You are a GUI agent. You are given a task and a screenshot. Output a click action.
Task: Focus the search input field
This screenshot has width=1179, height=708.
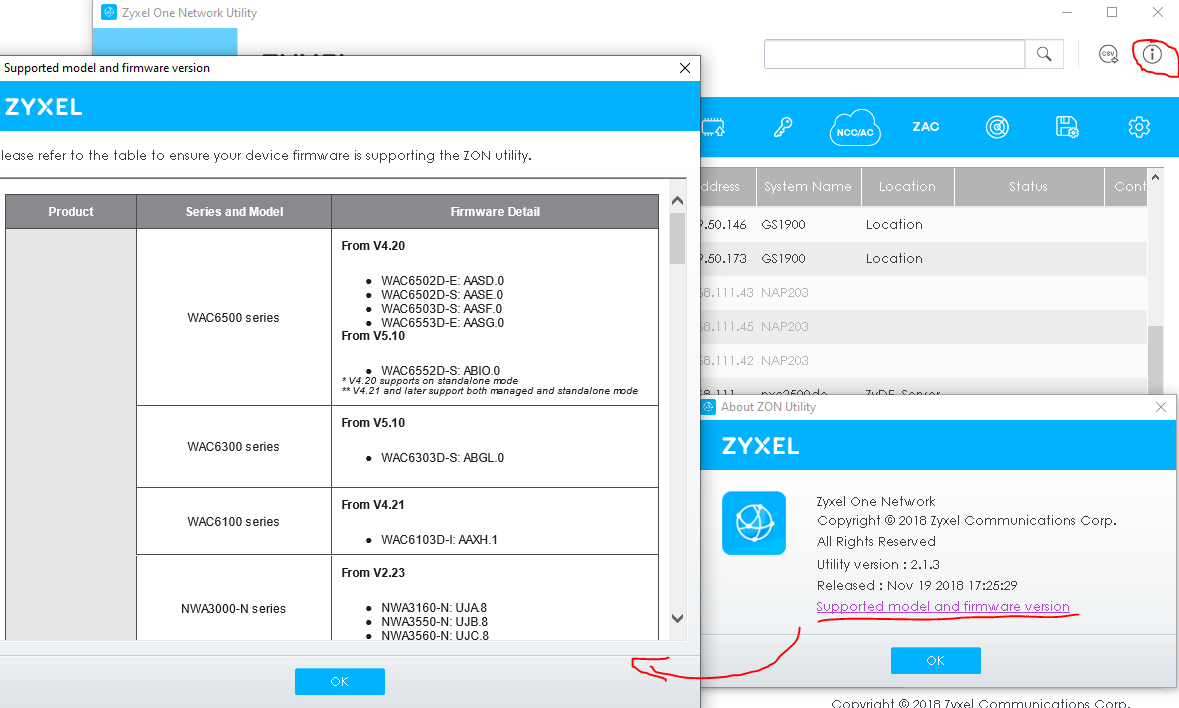tap(895, 54)
